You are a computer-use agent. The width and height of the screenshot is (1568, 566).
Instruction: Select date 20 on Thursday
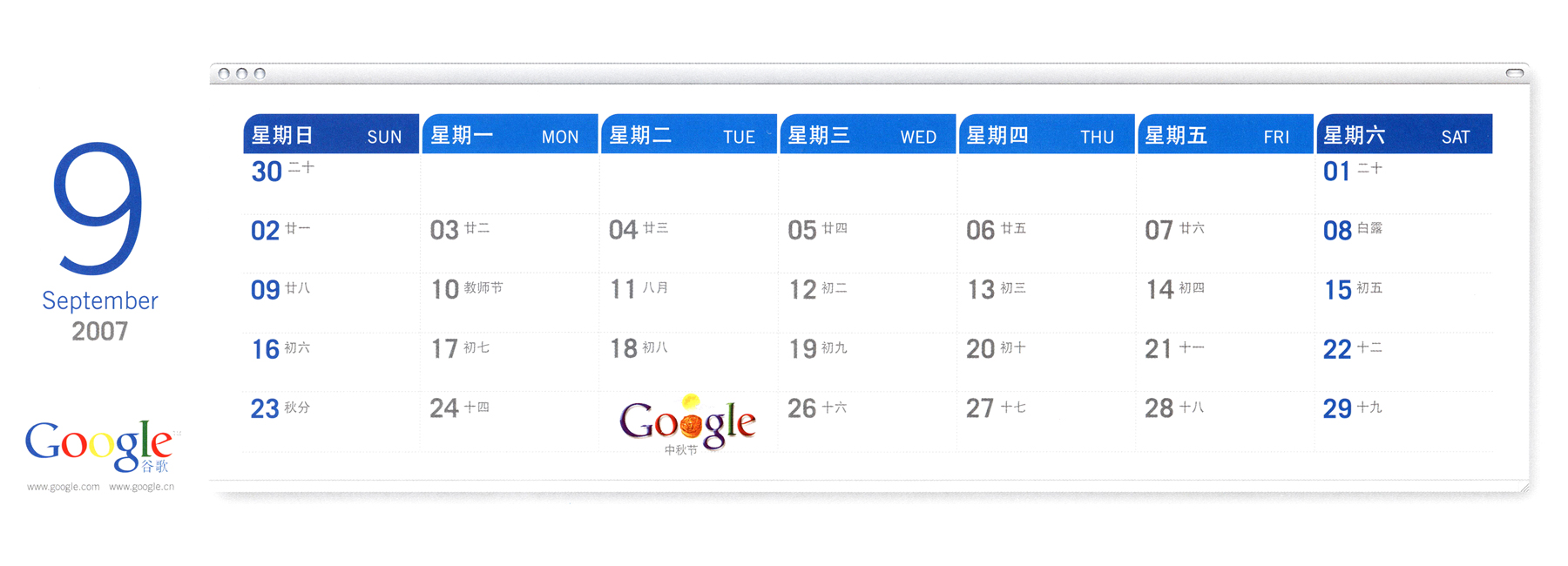click(981, 350)
